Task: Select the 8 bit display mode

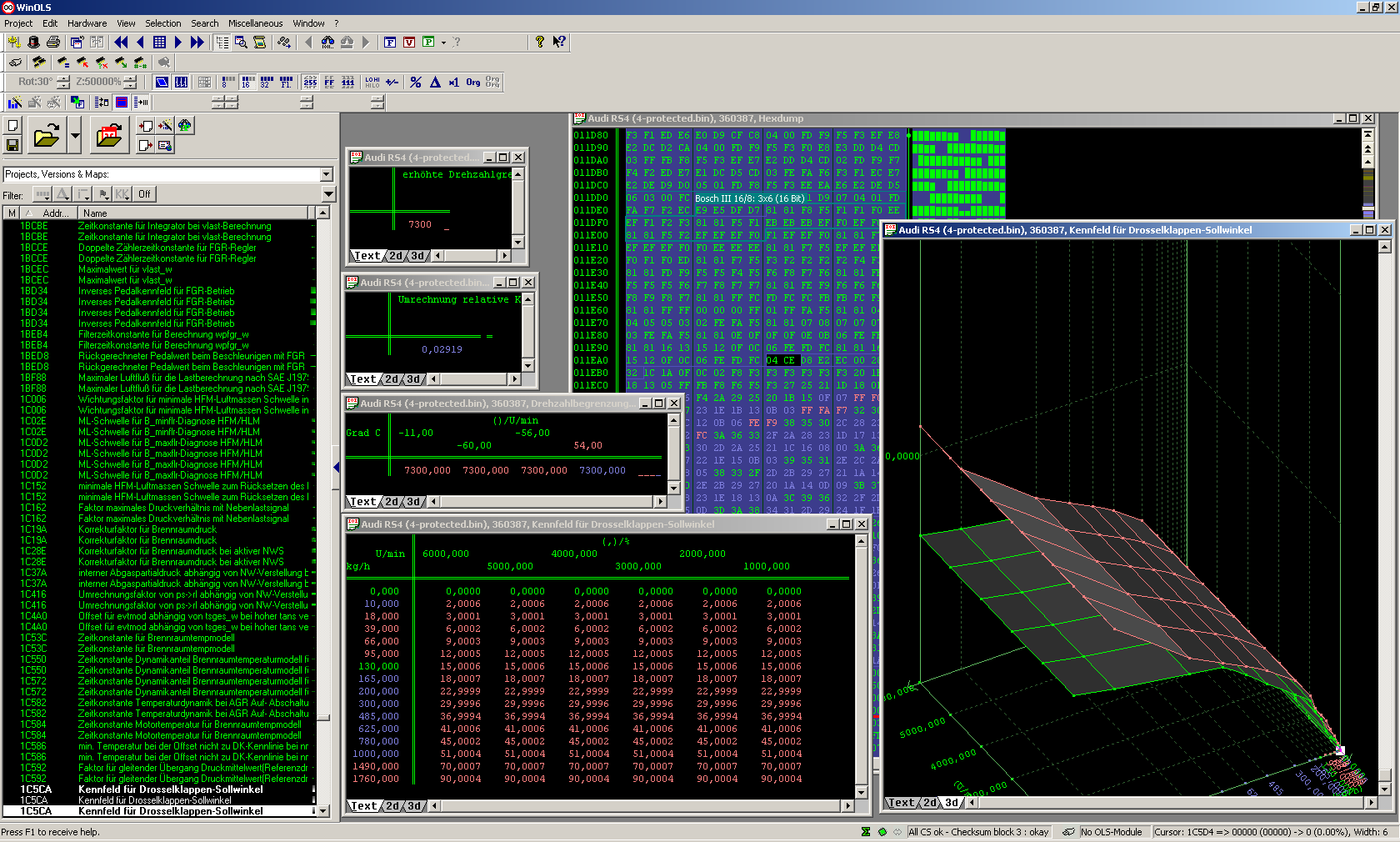Action: (x=227, y=82)
